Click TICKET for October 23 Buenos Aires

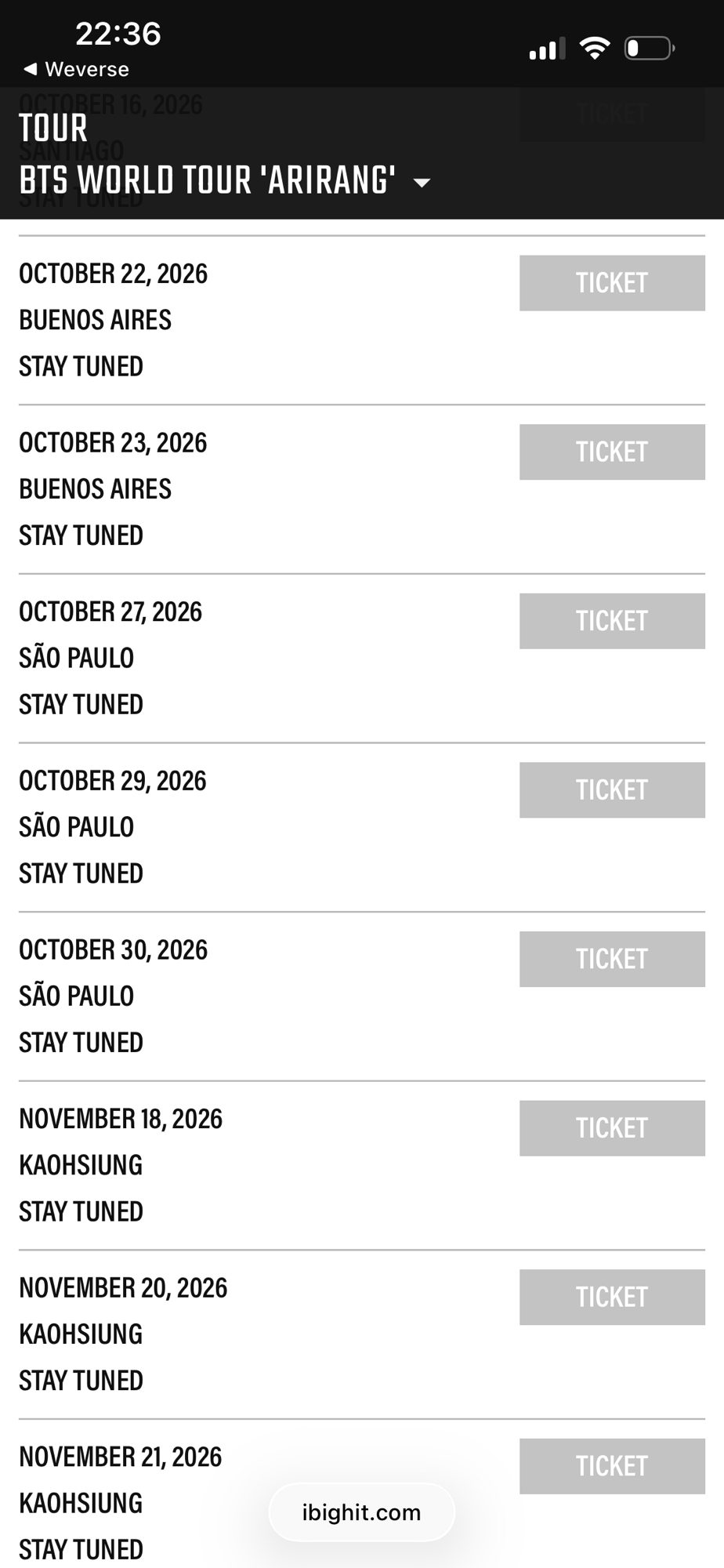pos(612,452)
